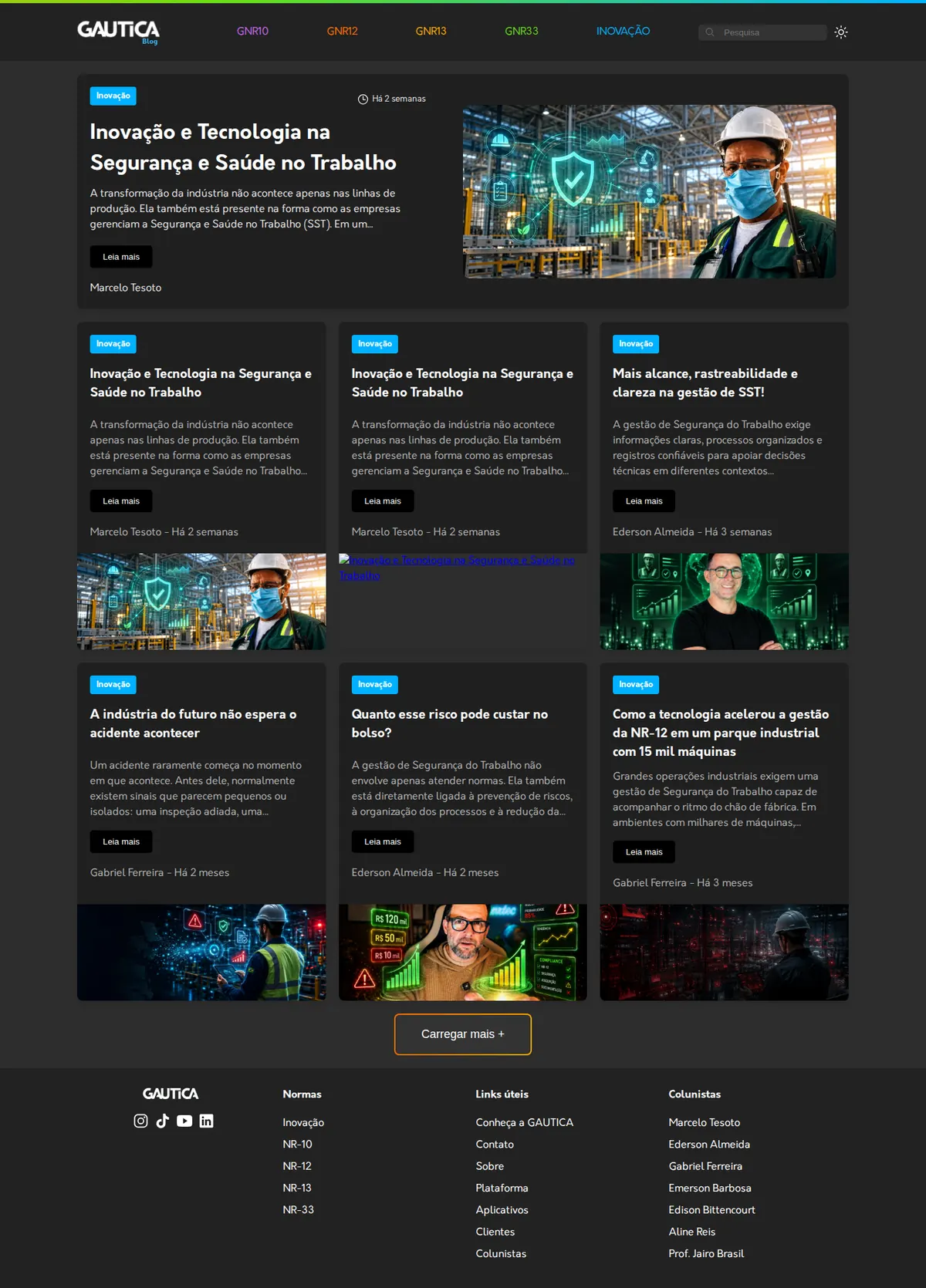Open GAUTICA TikTok profile icon
The width and height of the screenshot is (926, 1288).
click(x=162, y=1121)
